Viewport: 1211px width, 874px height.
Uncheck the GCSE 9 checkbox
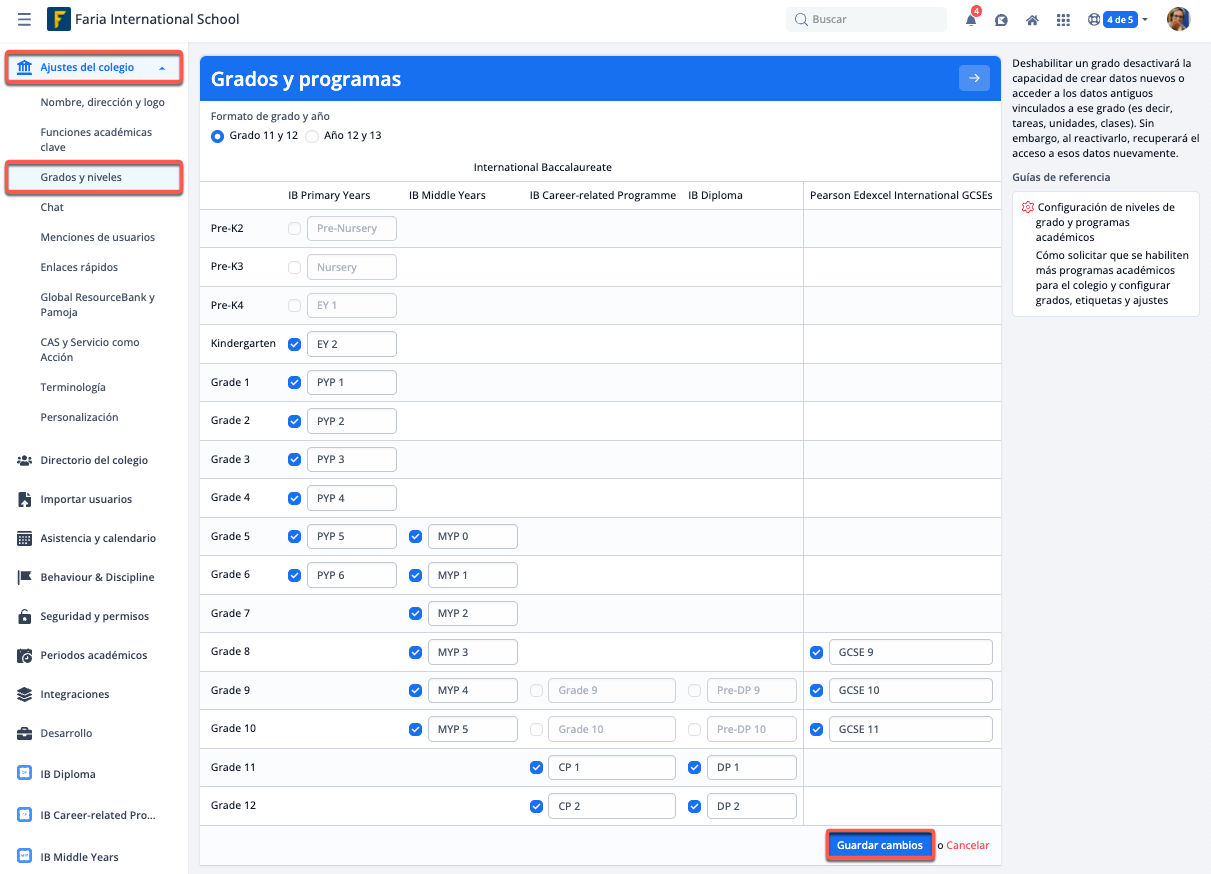pyautogui.click(x=816, y=653)
